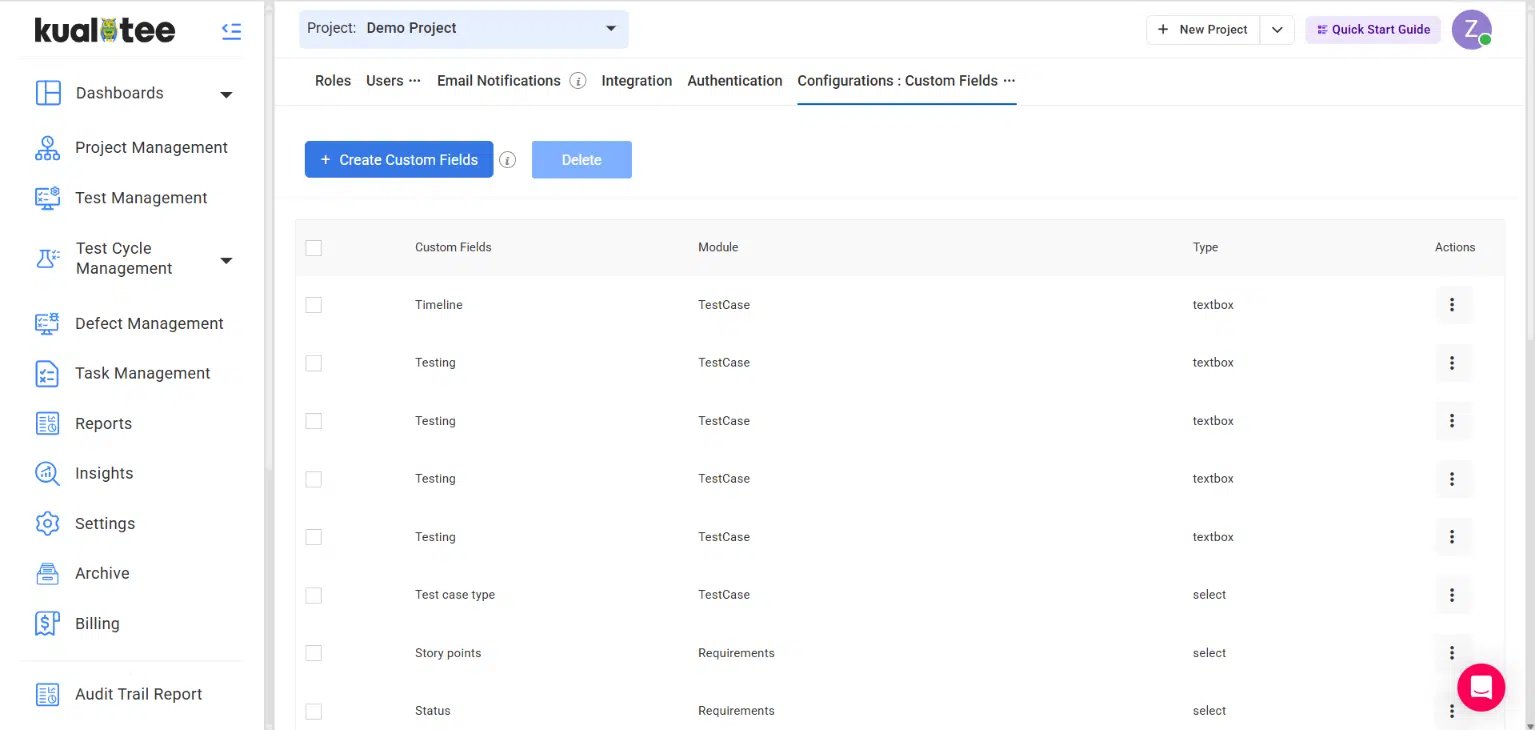Check the select-all checkbox in the table header
The image size is (1535, 730).
click(x=314, y=248)
